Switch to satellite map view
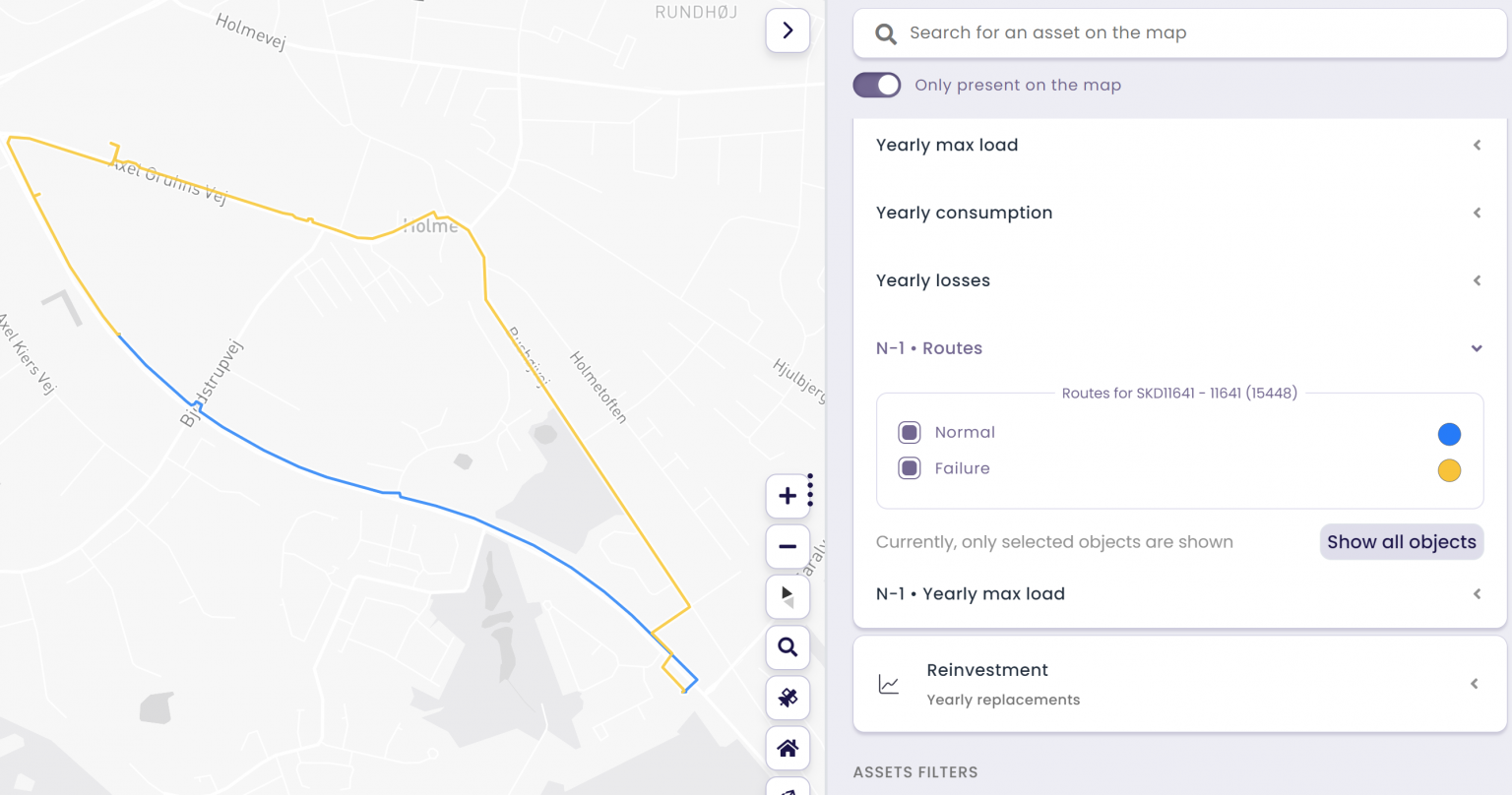This screenshot has width=1512, height=795. [x=787, y=698]
